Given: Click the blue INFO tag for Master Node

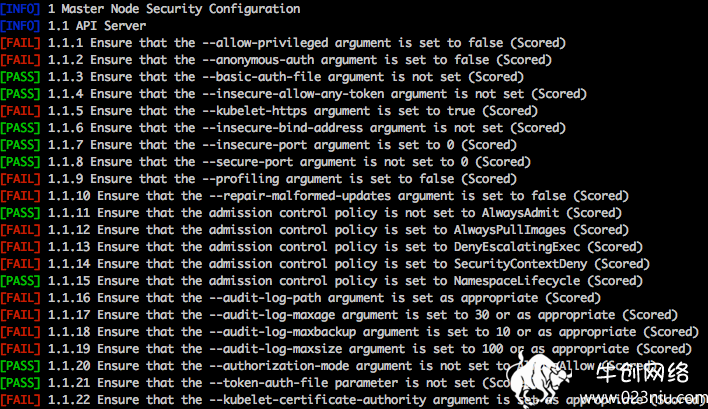Looking at the screenshot, I should pyautogui.click(x=20, y=9).
